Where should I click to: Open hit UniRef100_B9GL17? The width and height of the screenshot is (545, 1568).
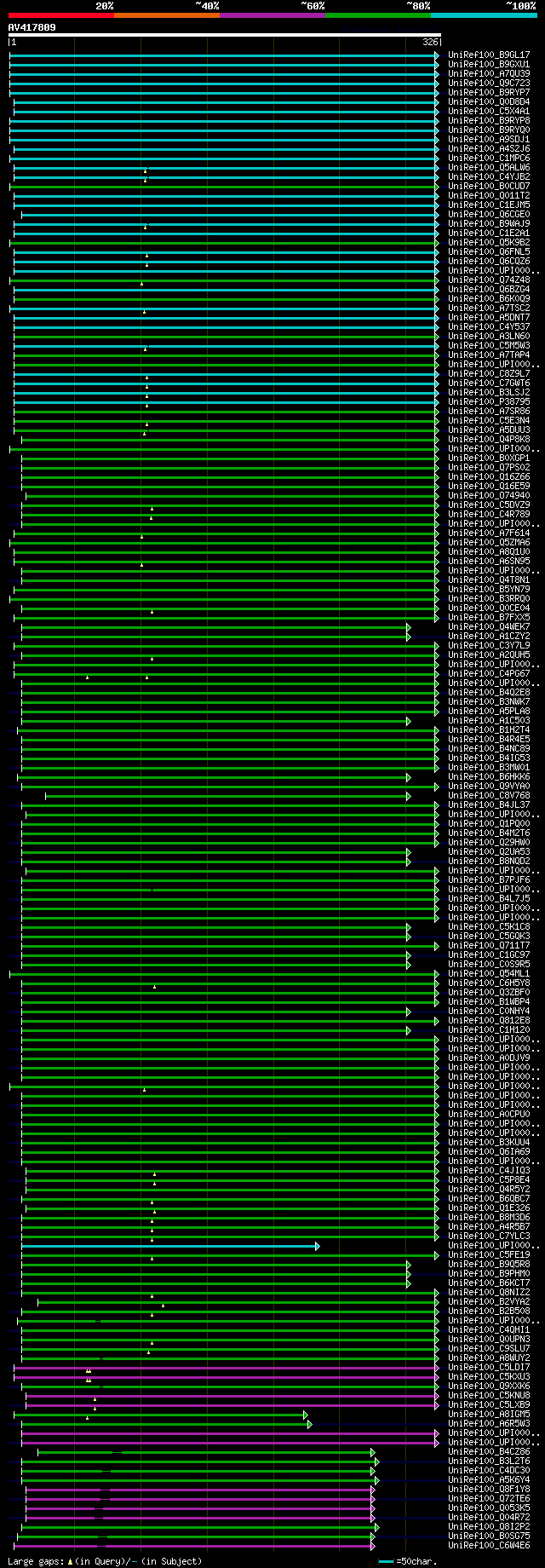click(489, 55)
